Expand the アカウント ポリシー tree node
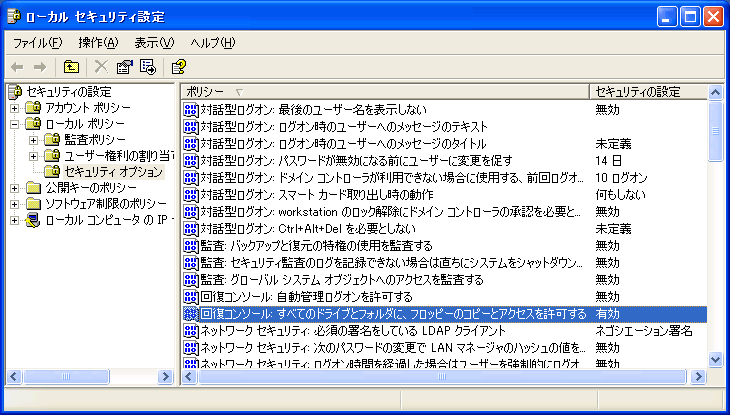730x415 pixels. coord(15,108)
